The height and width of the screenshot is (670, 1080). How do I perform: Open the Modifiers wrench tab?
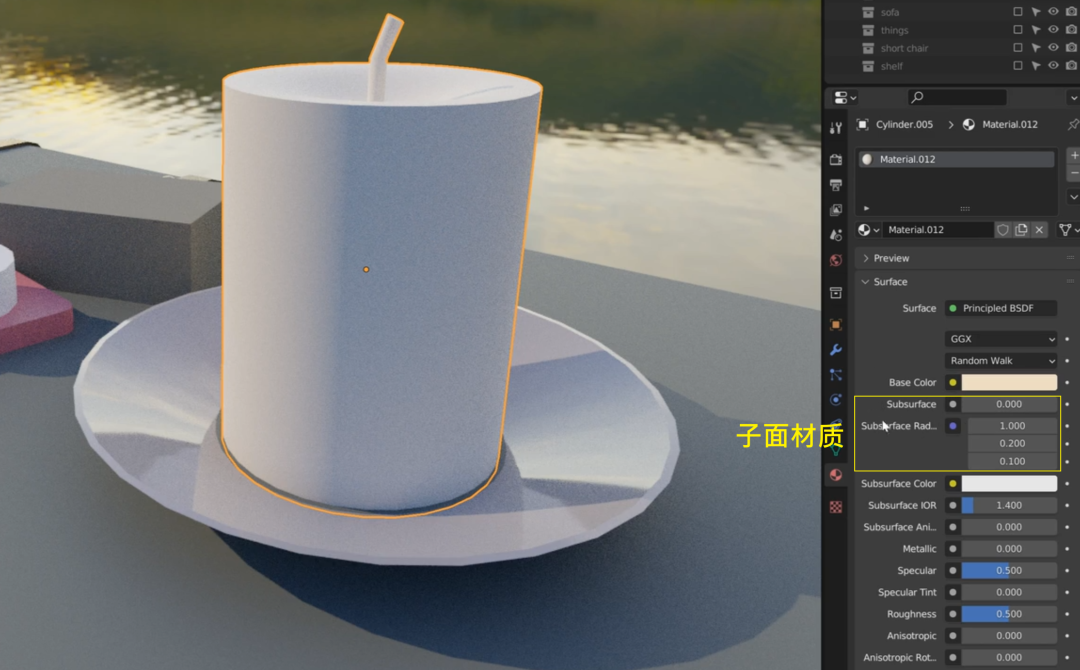click(x=835, y=350)
